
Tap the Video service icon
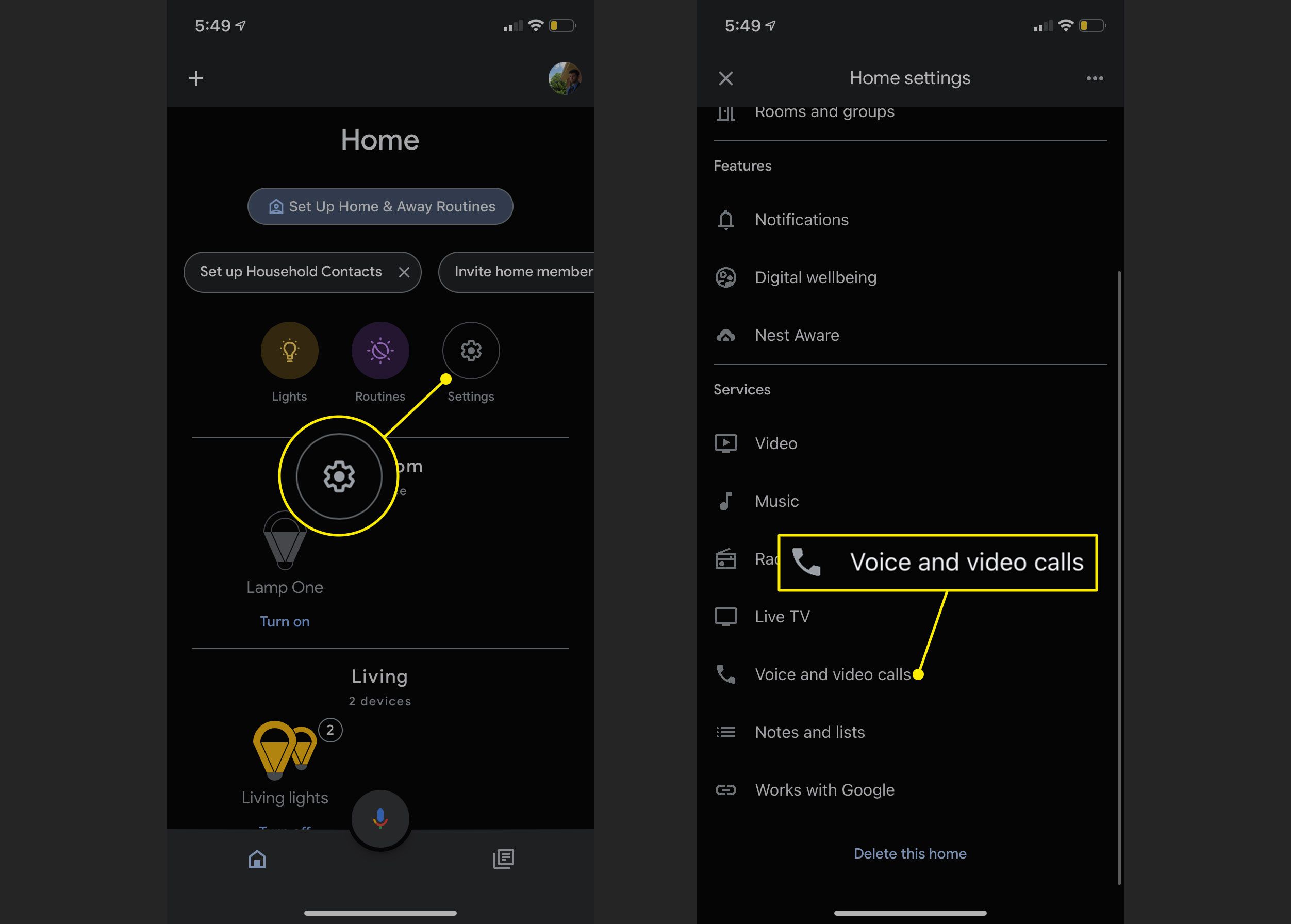click(x=726, y=443)
